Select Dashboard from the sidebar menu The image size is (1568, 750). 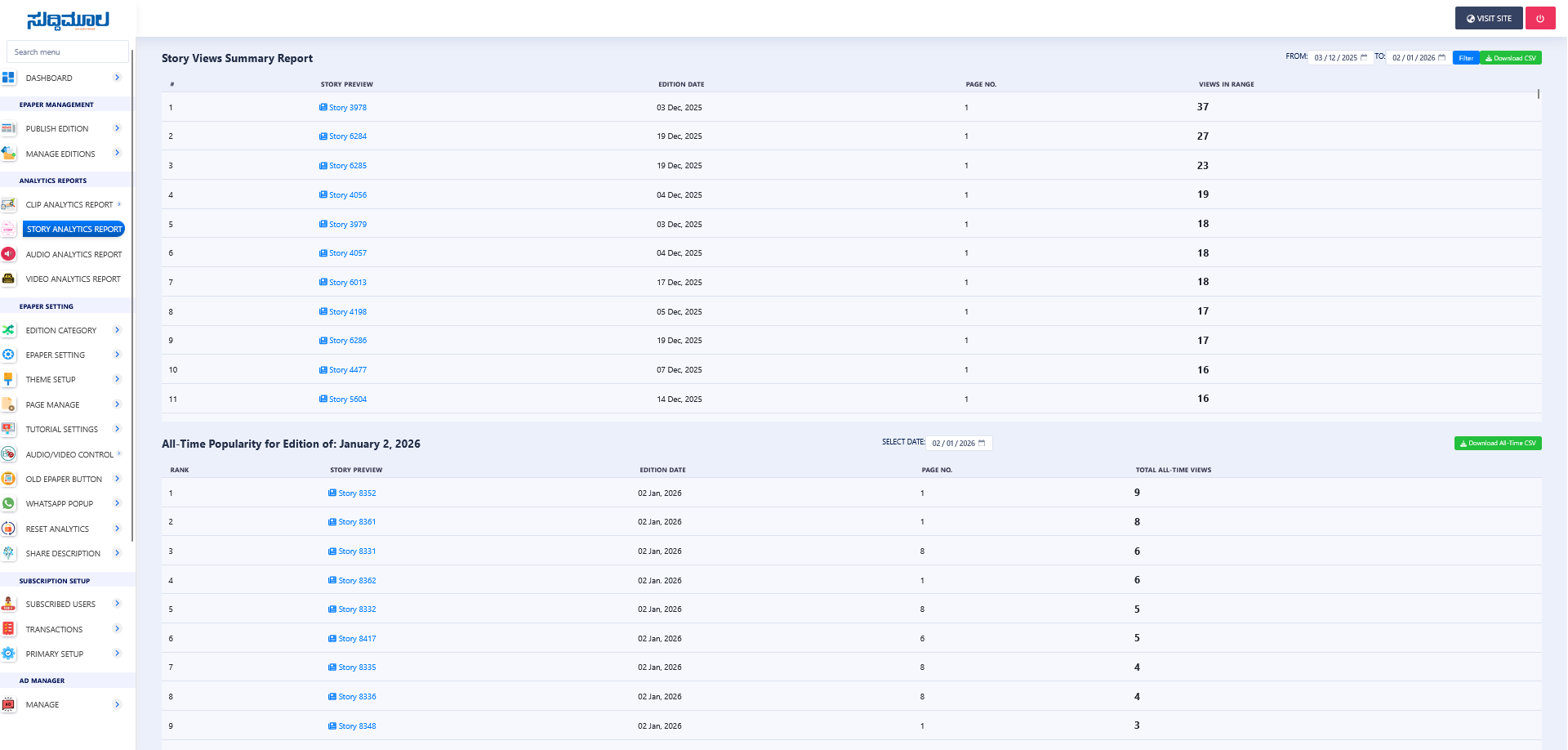[49, 78]
